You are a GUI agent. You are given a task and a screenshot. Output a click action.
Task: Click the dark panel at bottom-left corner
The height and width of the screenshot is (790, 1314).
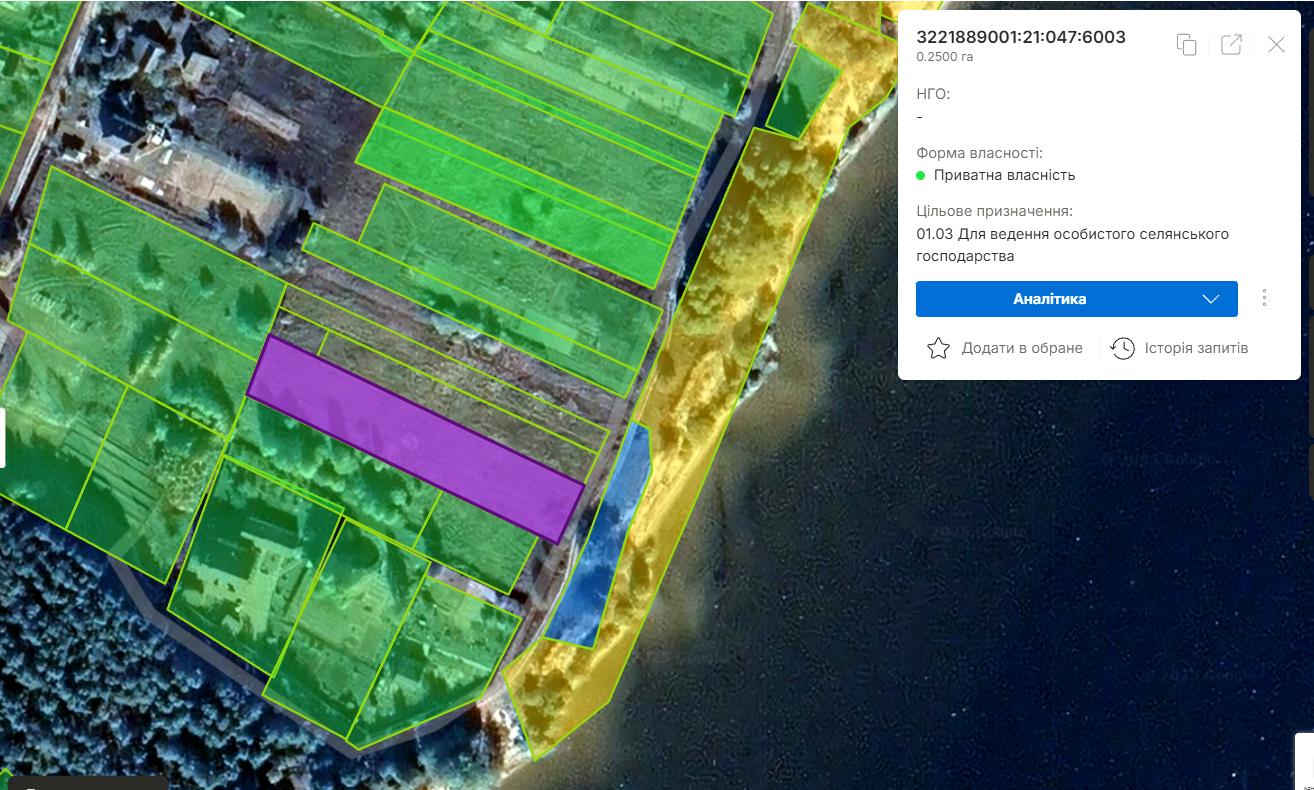click(85, 782)
